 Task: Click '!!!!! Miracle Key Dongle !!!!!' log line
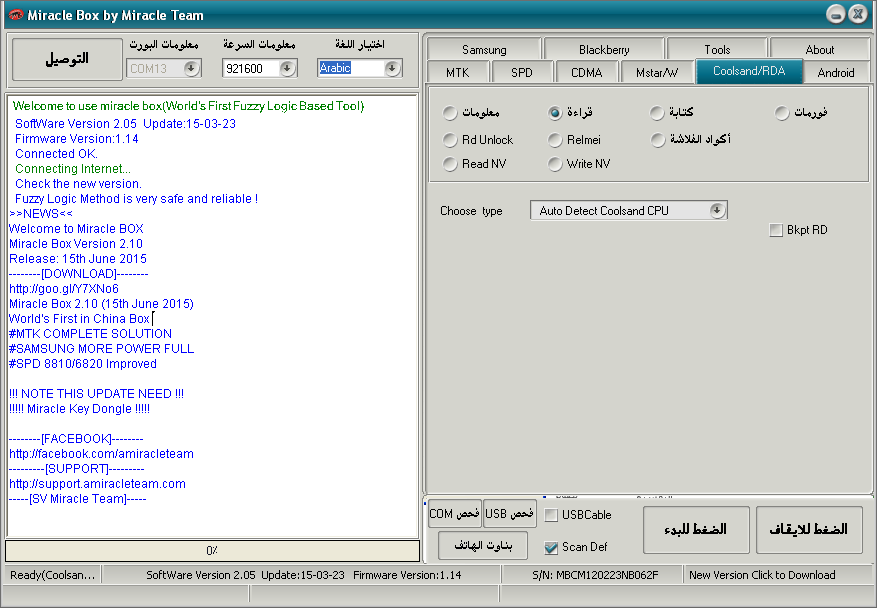[x=79, y=409]
